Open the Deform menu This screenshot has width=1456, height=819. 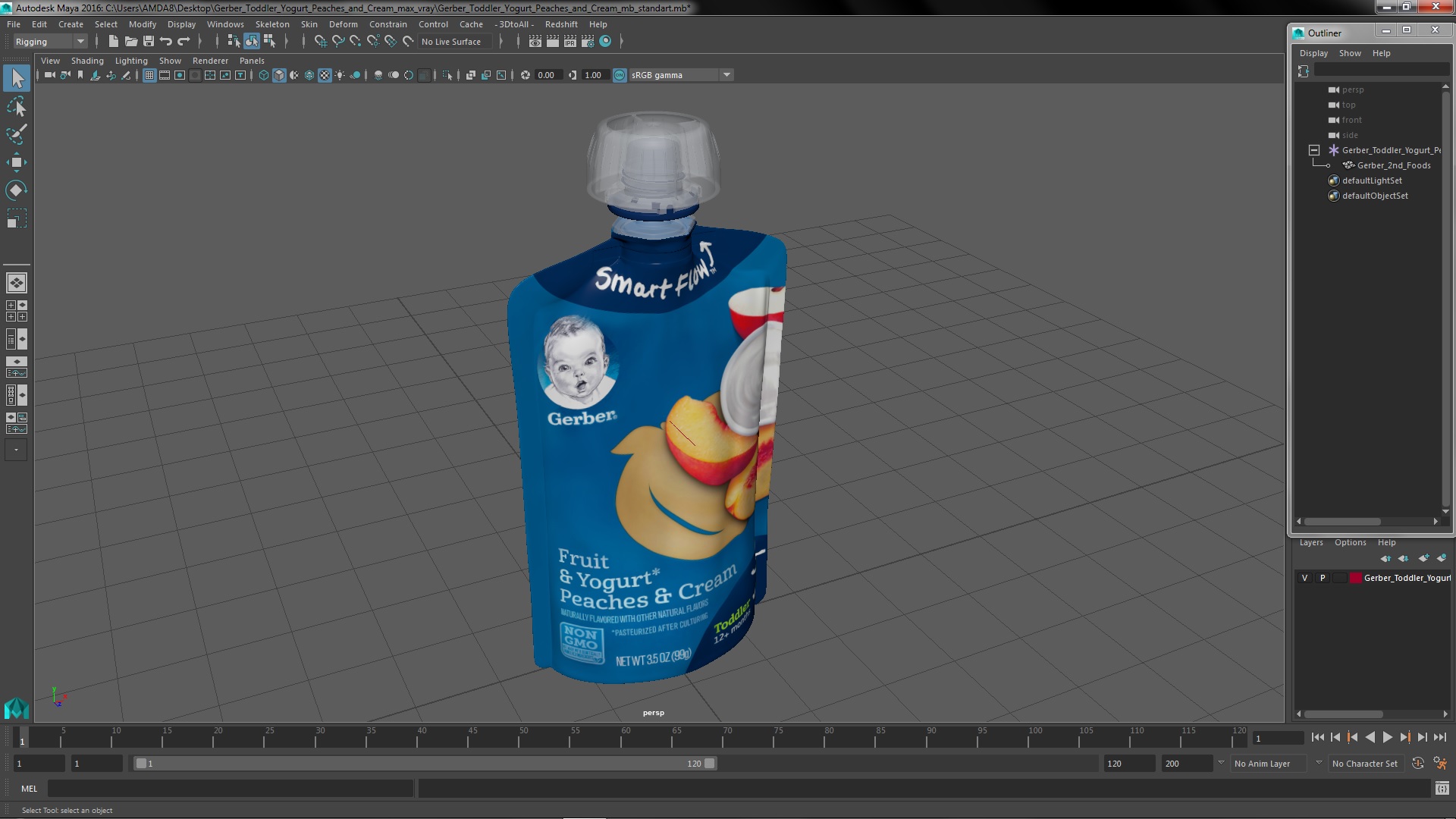click(343, 24)
